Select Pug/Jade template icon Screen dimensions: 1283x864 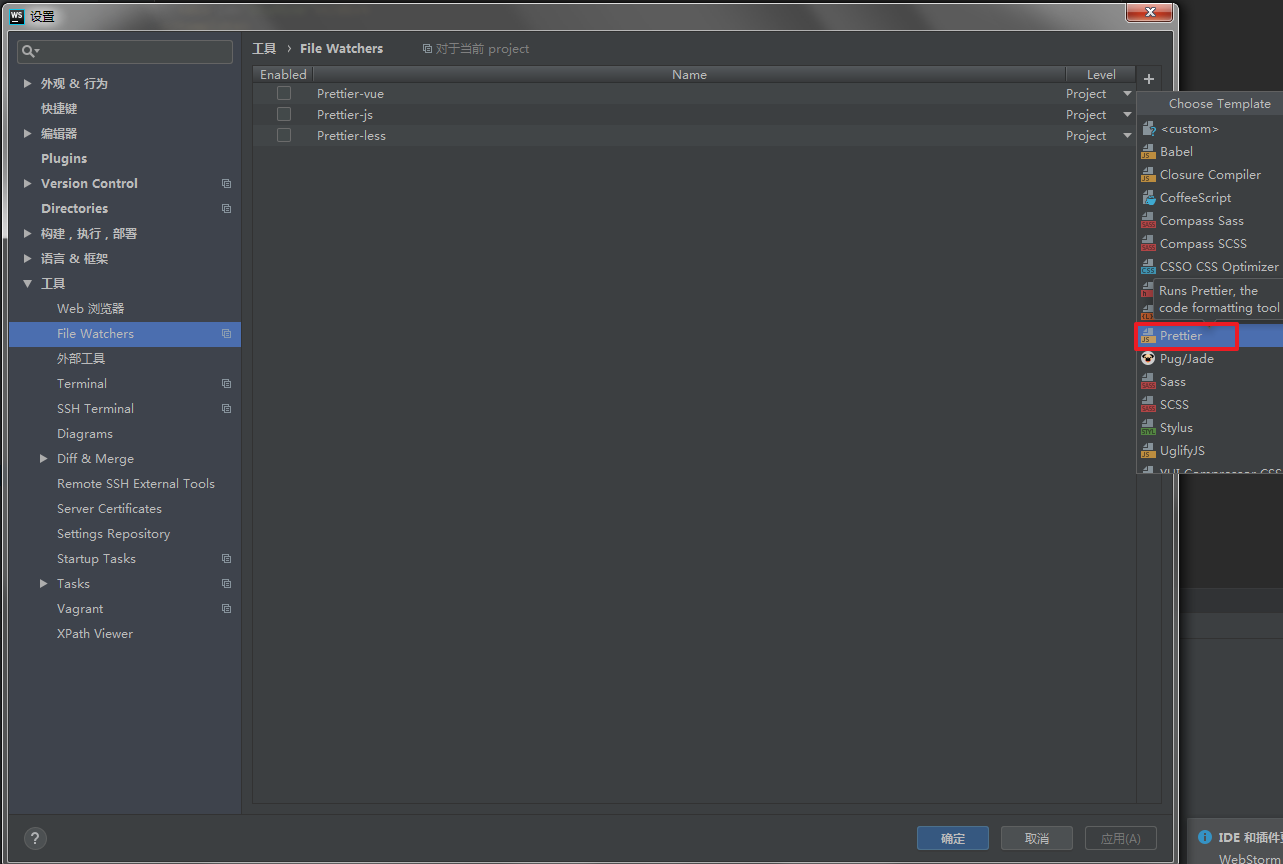pos(1149,359)
